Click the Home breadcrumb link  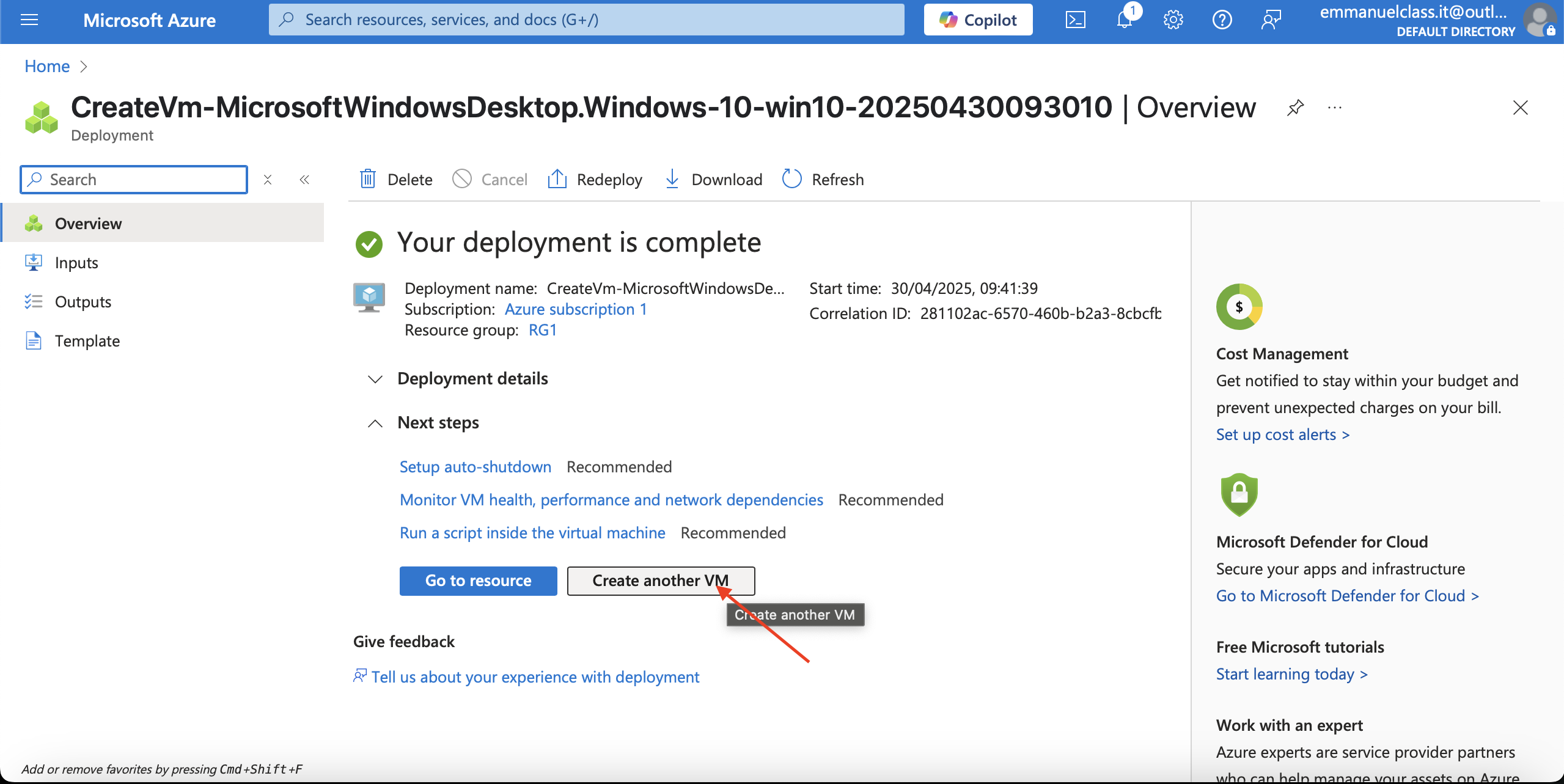tap(47, 66)
